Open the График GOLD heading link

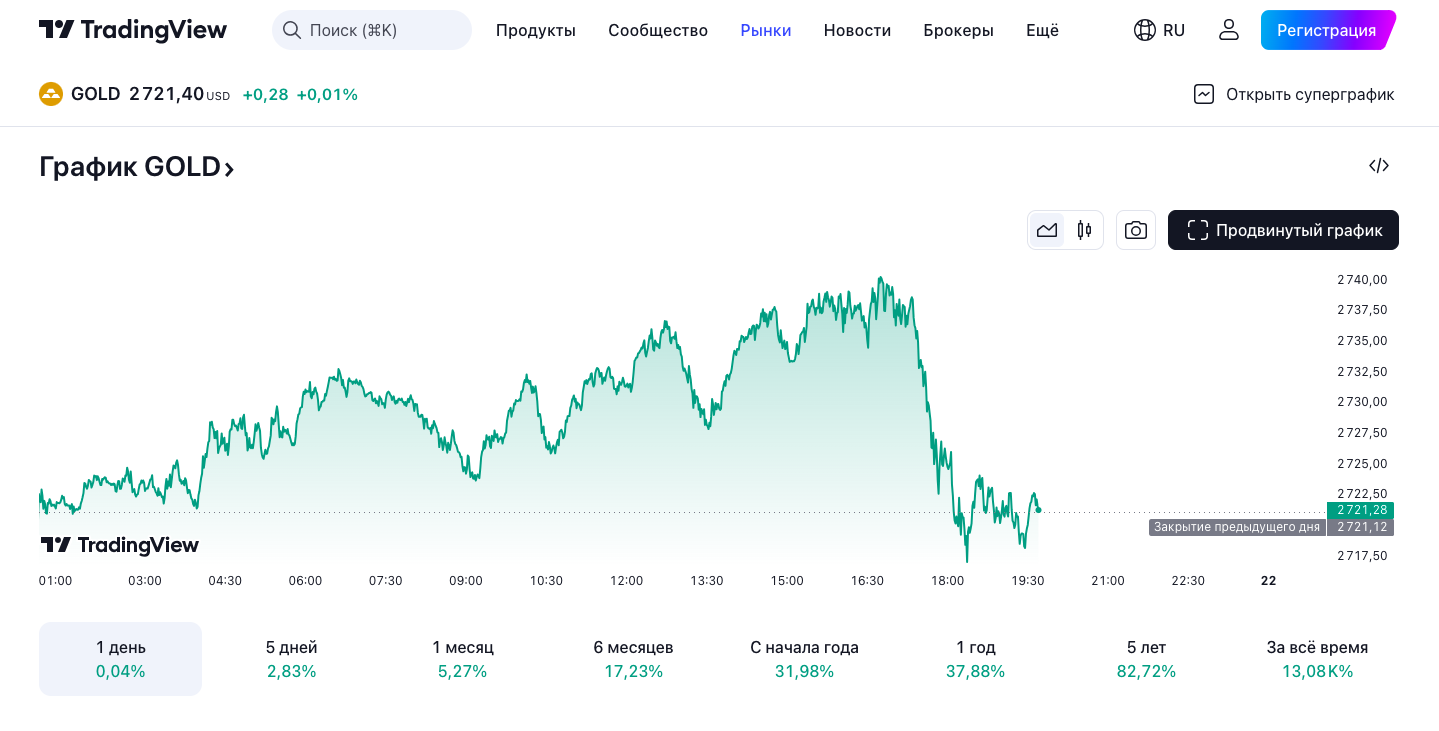[x=137, y=167]
